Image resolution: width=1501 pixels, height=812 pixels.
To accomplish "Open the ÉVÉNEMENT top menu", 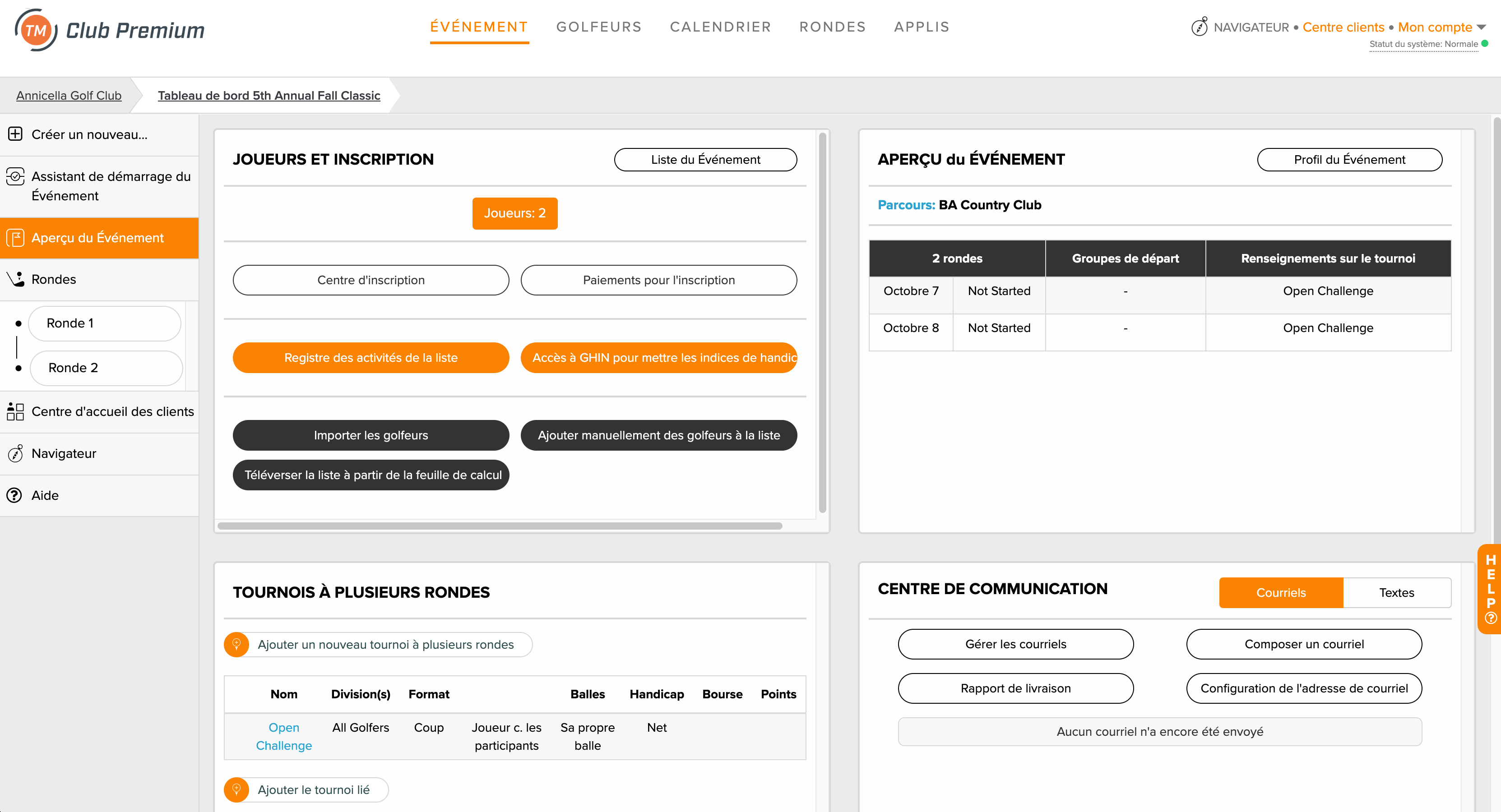I will click(479, 27).
